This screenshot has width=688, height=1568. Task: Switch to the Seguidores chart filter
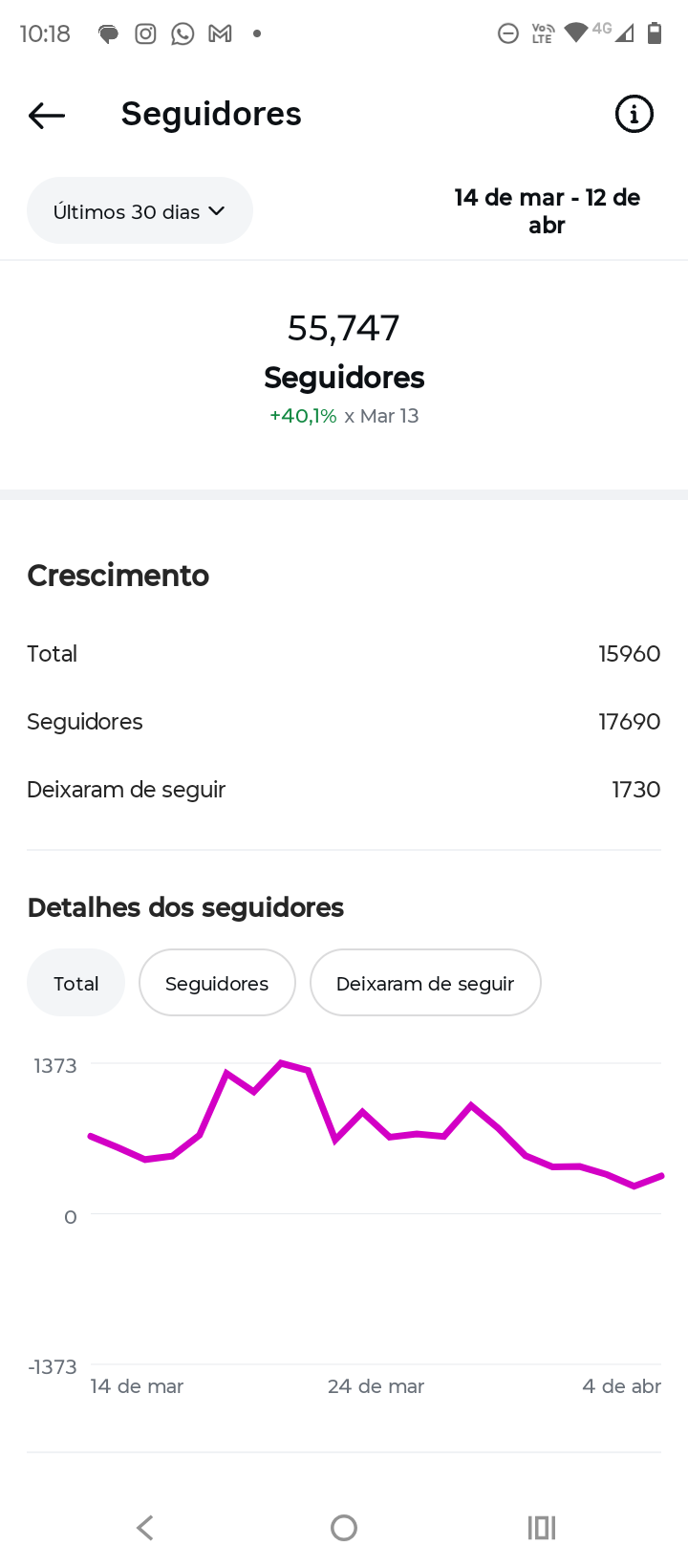tap(217, 983)
